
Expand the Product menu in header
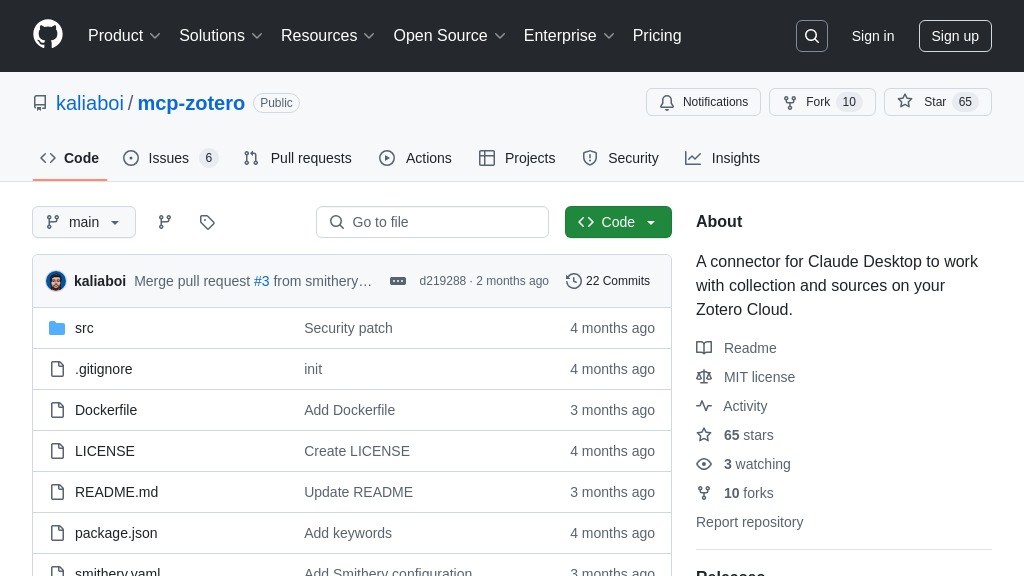(124, 36)
